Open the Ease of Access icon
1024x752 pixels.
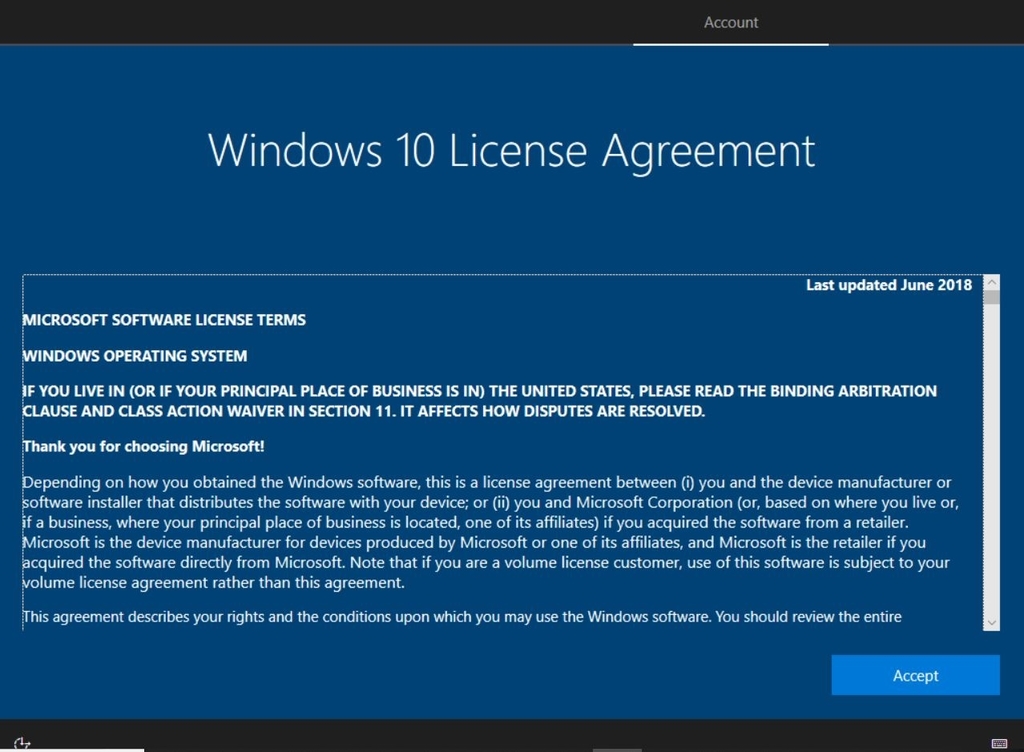[x=22, y=743]
